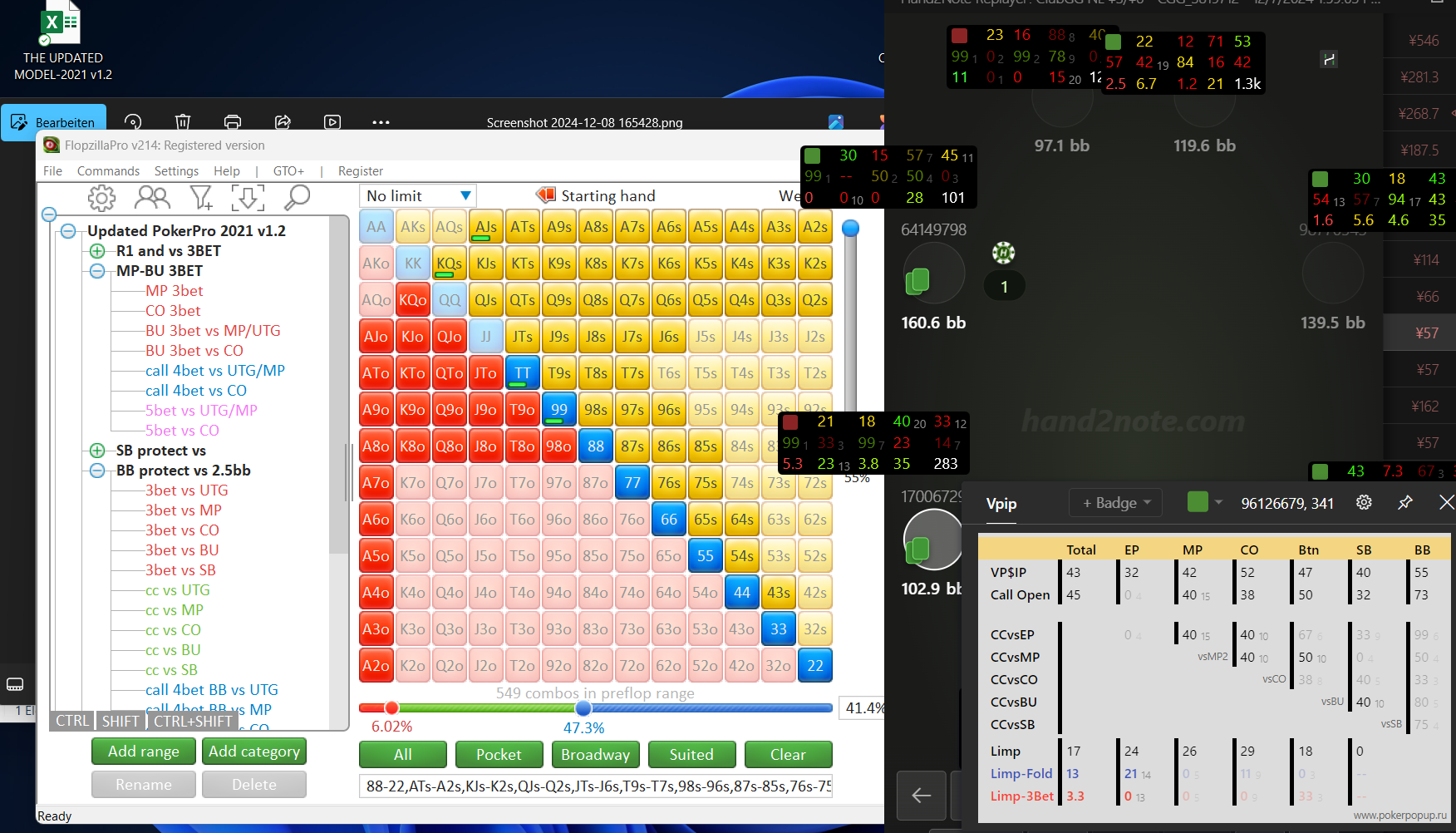The image size is (1456, 833).
Task: Click the on-screen keyboard icon on the left edge
Action: [15, 684]
